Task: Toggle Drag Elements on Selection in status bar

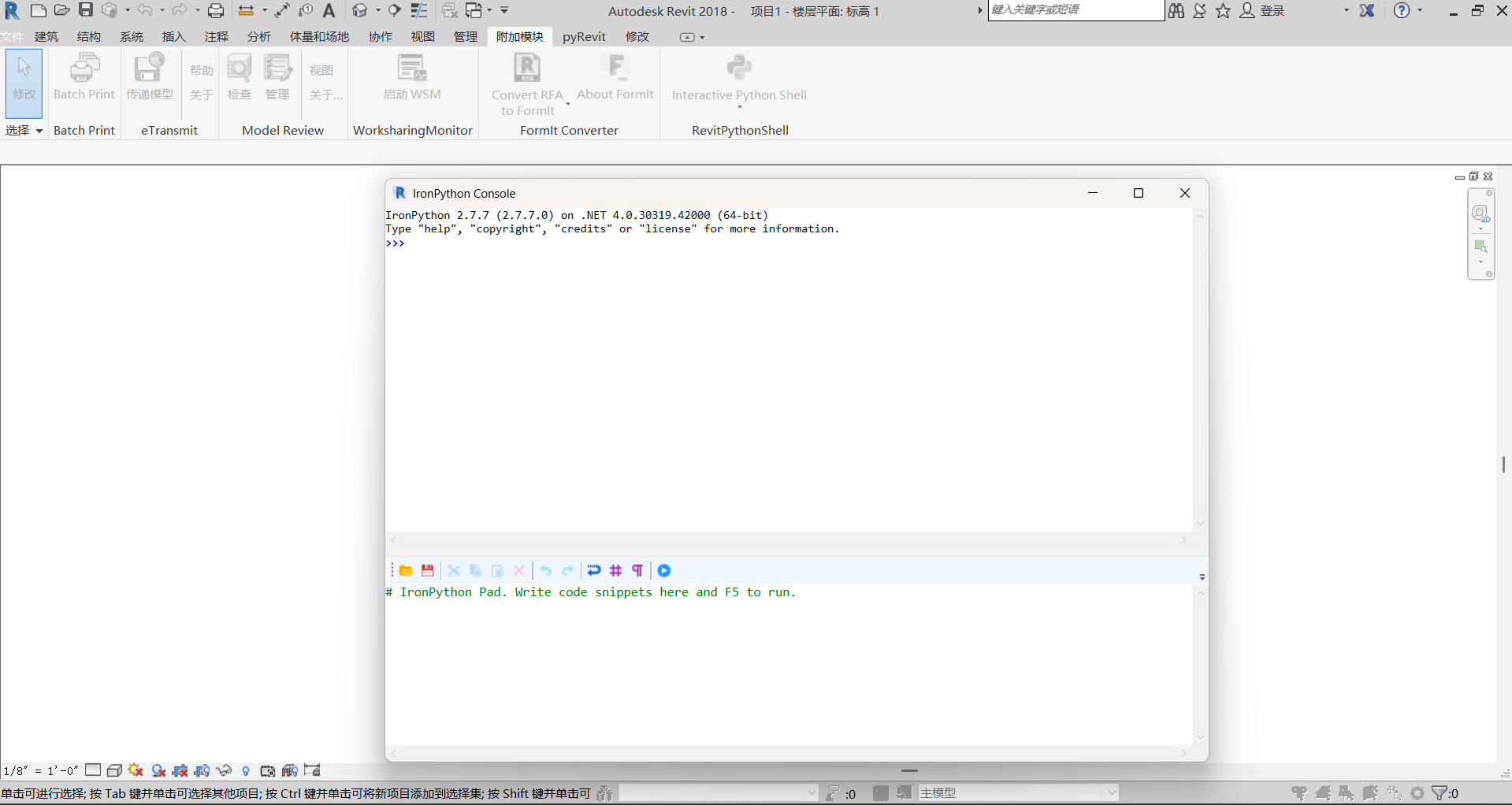Action: 1394,793
